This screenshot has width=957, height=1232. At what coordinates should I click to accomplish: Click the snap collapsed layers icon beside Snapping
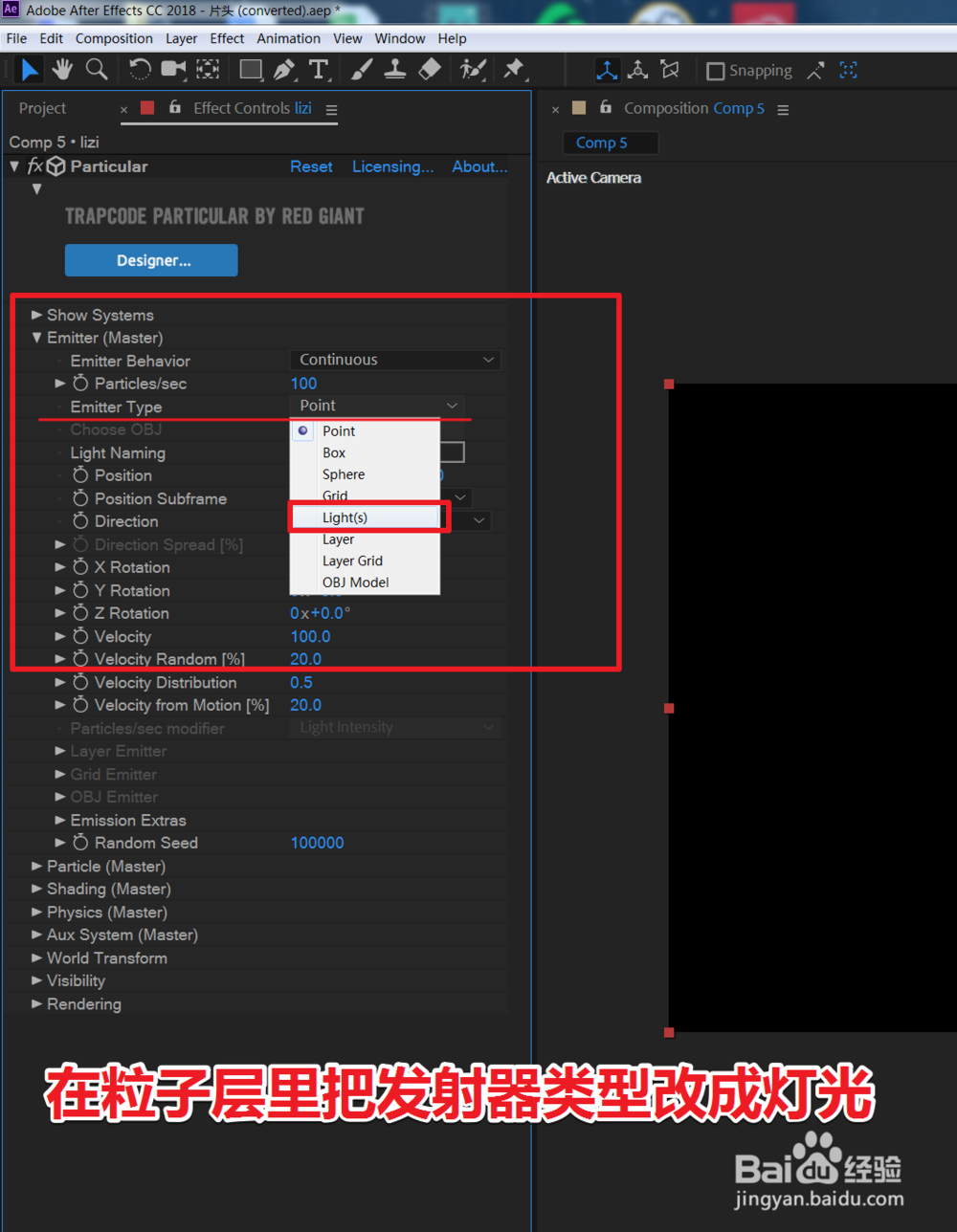[815, 70]
